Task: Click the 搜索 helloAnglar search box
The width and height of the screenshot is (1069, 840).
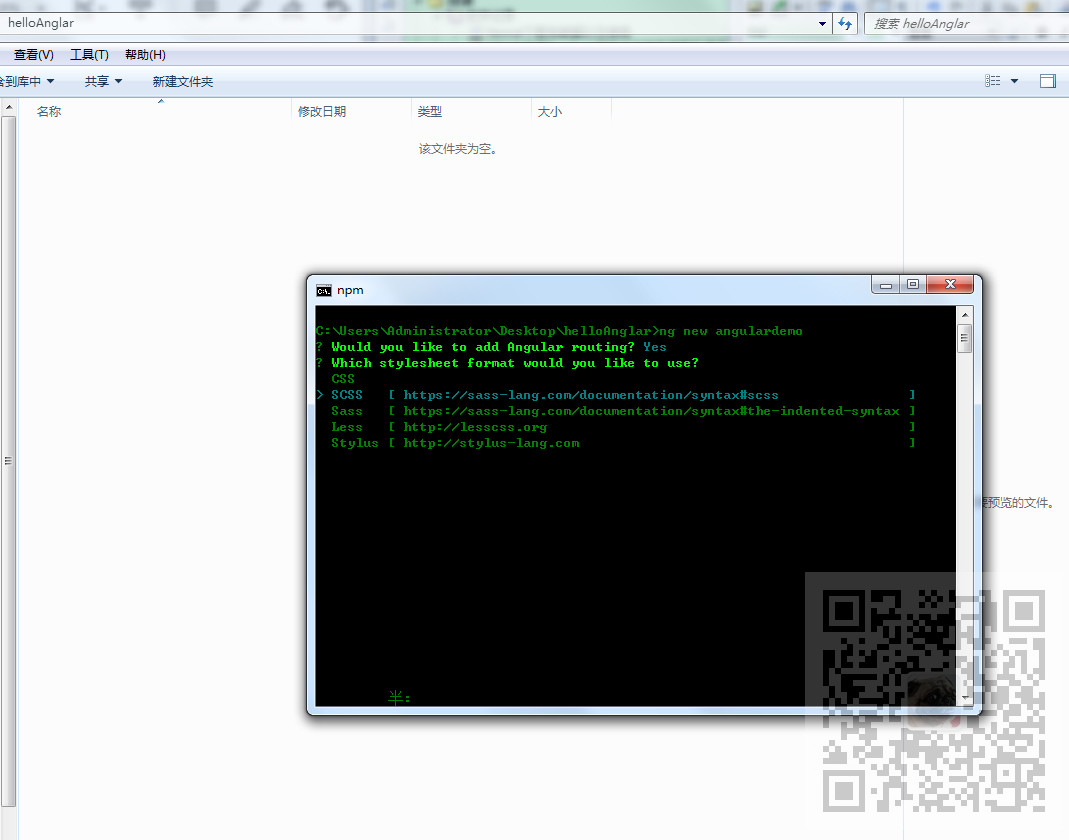Action: (965, 24)
